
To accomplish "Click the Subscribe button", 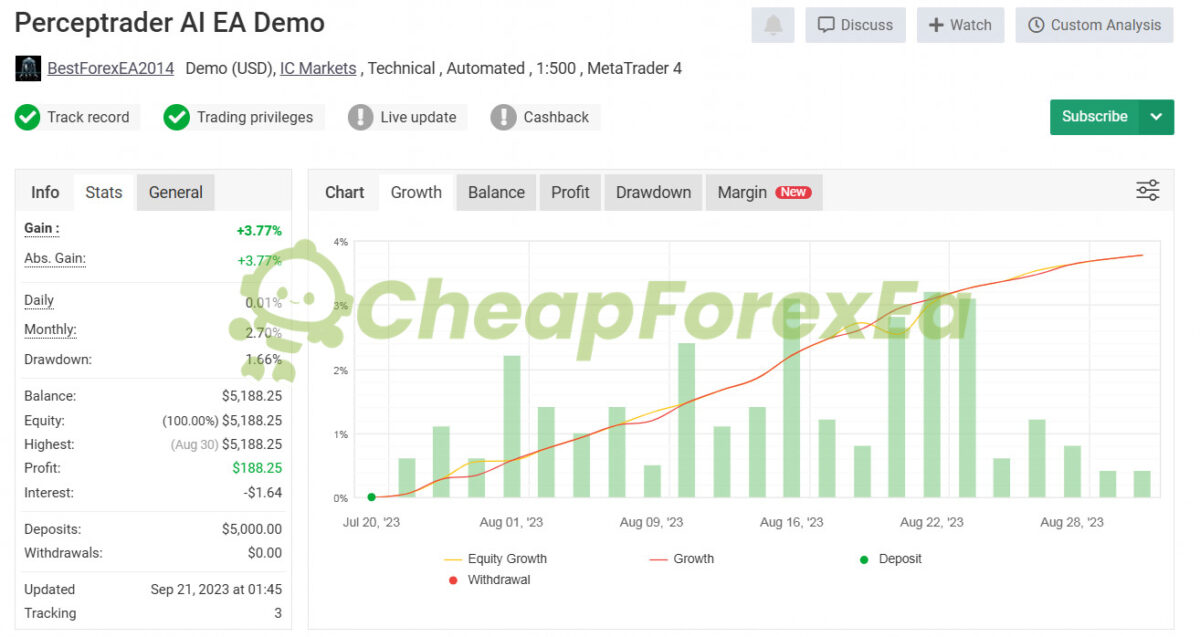I will click(1094, 117).
